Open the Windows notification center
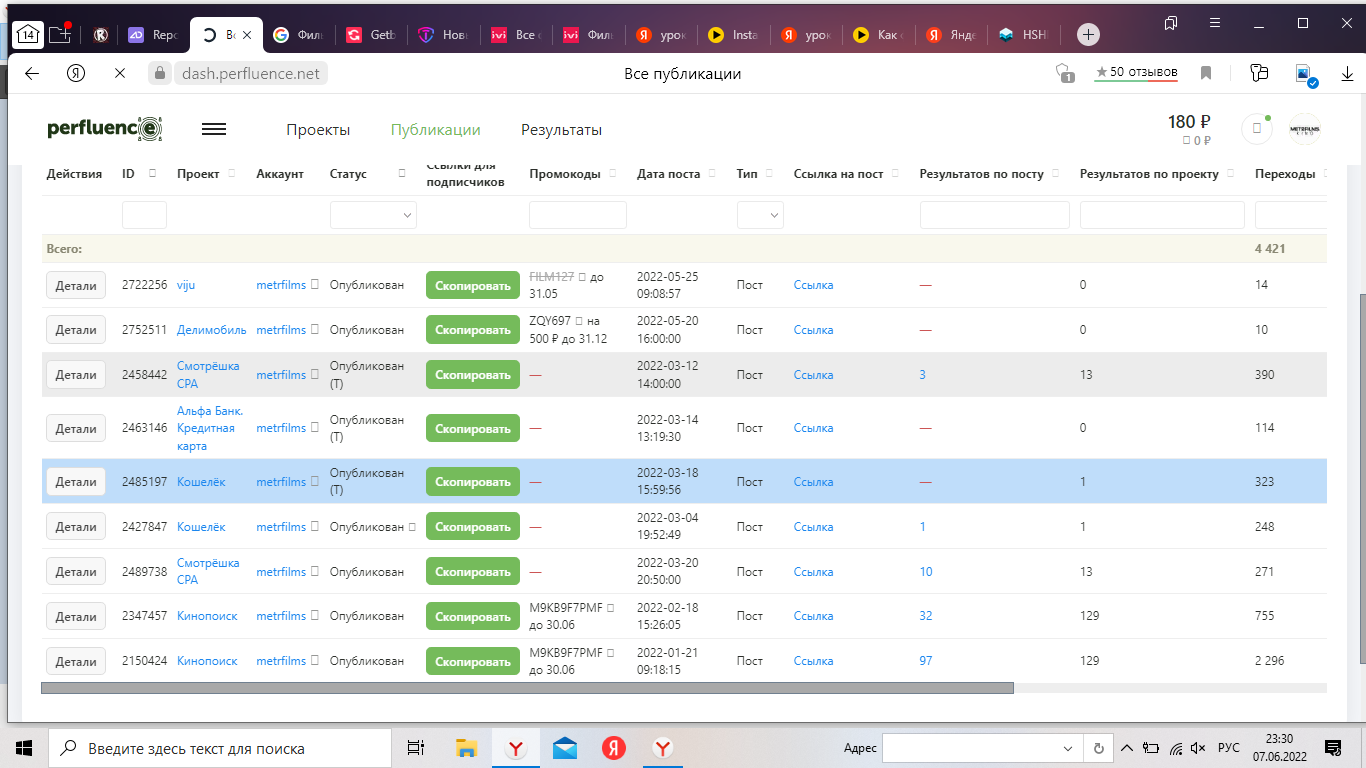The image size is (1366, 768). (x=1332, y=748)
